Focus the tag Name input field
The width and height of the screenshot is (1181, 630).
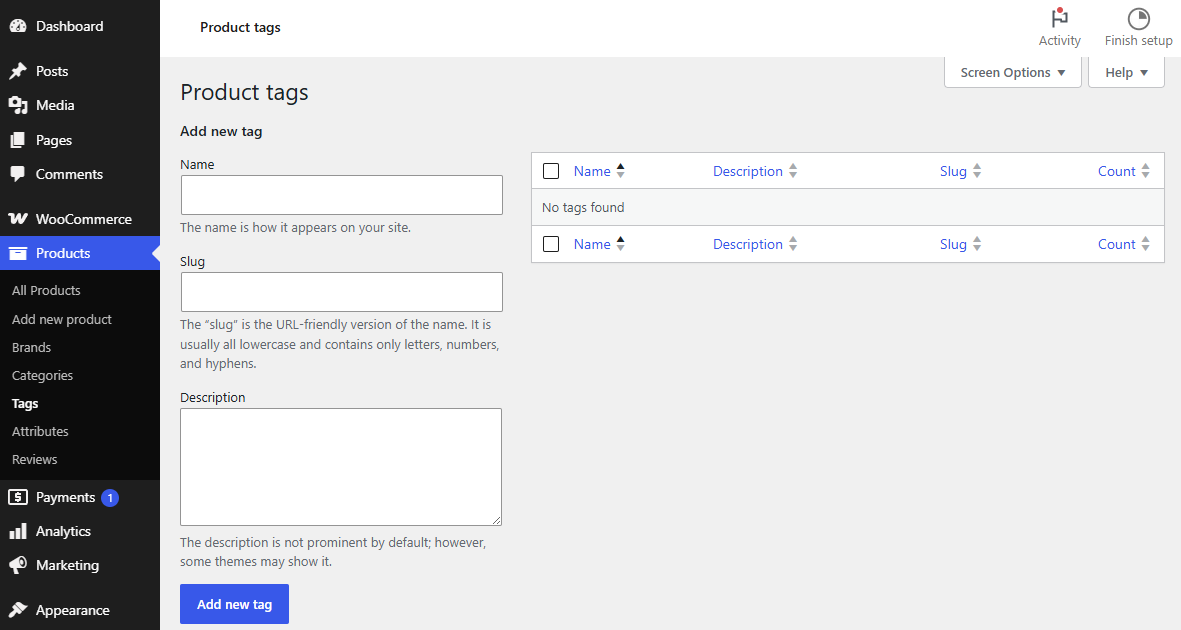pyautogui.click(x=341, y=195)
